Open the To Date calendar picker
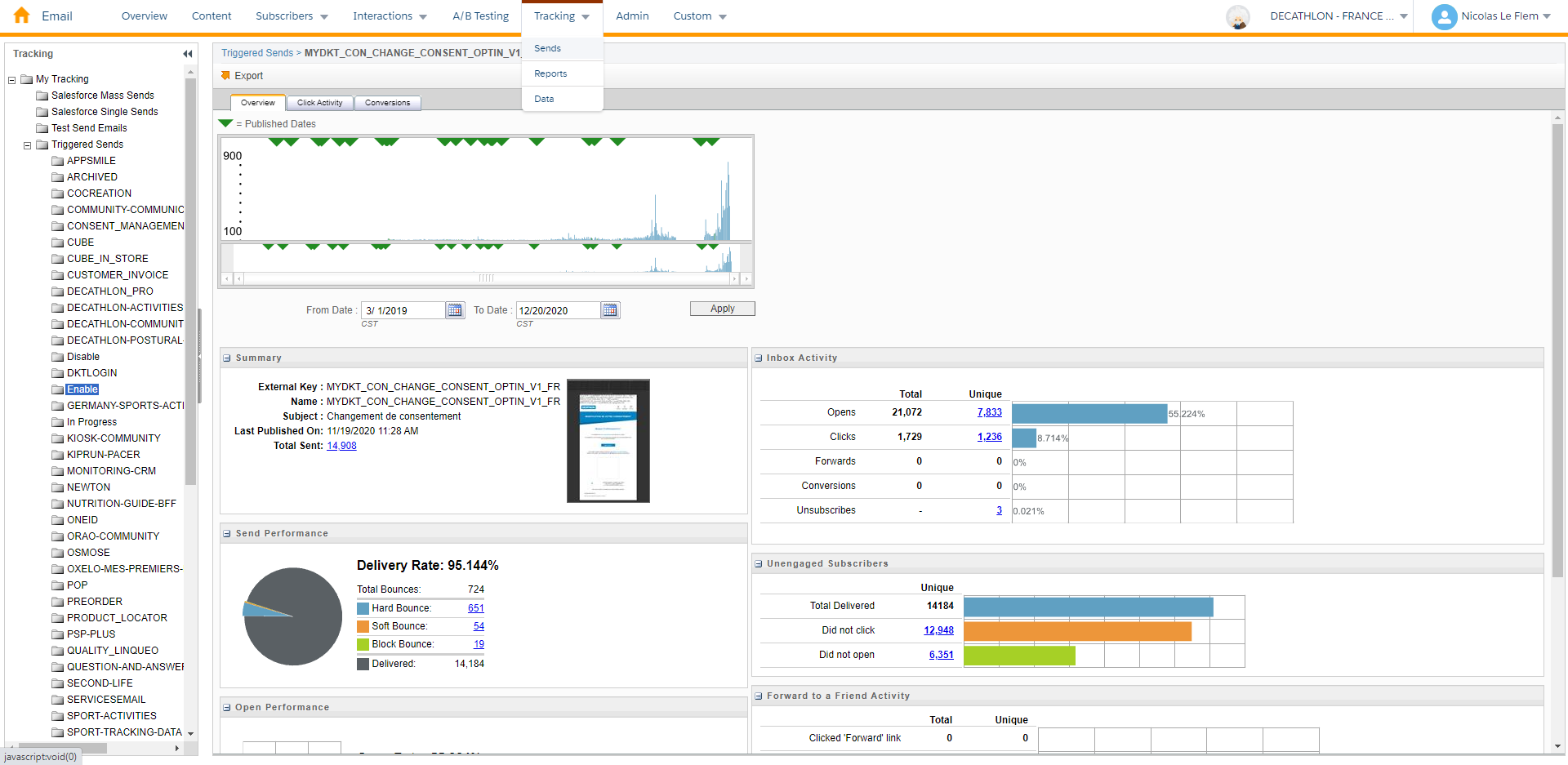 (610, 310)
